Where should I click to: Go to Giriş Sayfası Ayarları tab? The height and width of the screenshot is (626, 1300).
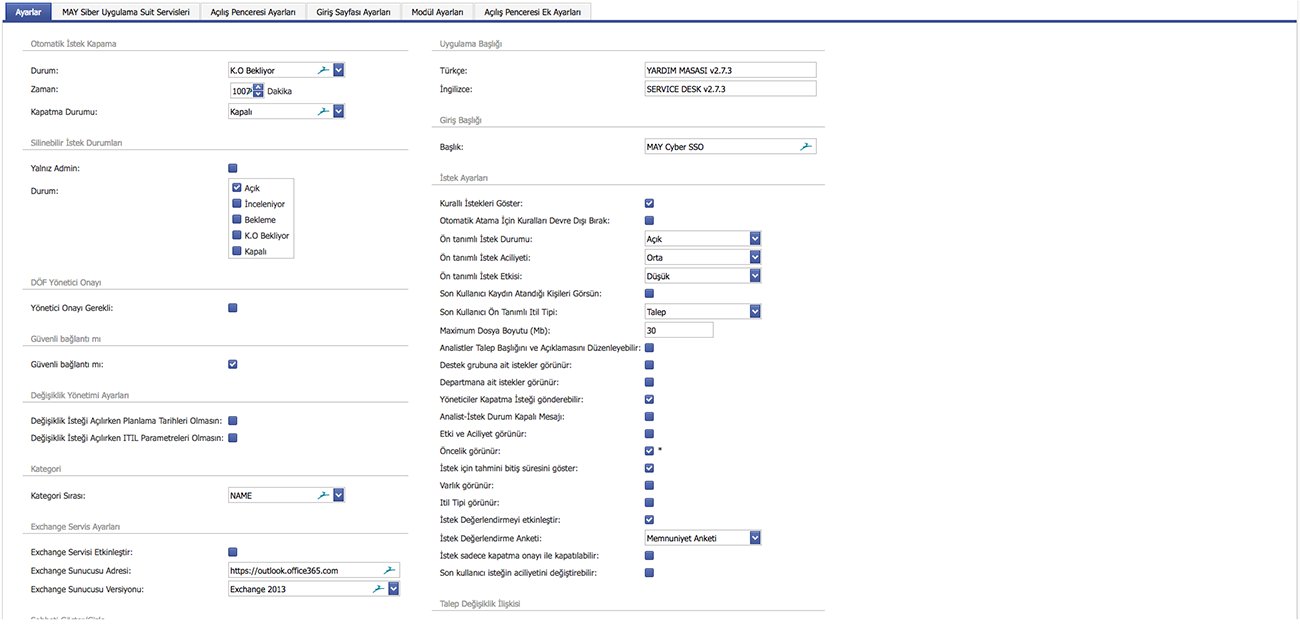point(355,11)
